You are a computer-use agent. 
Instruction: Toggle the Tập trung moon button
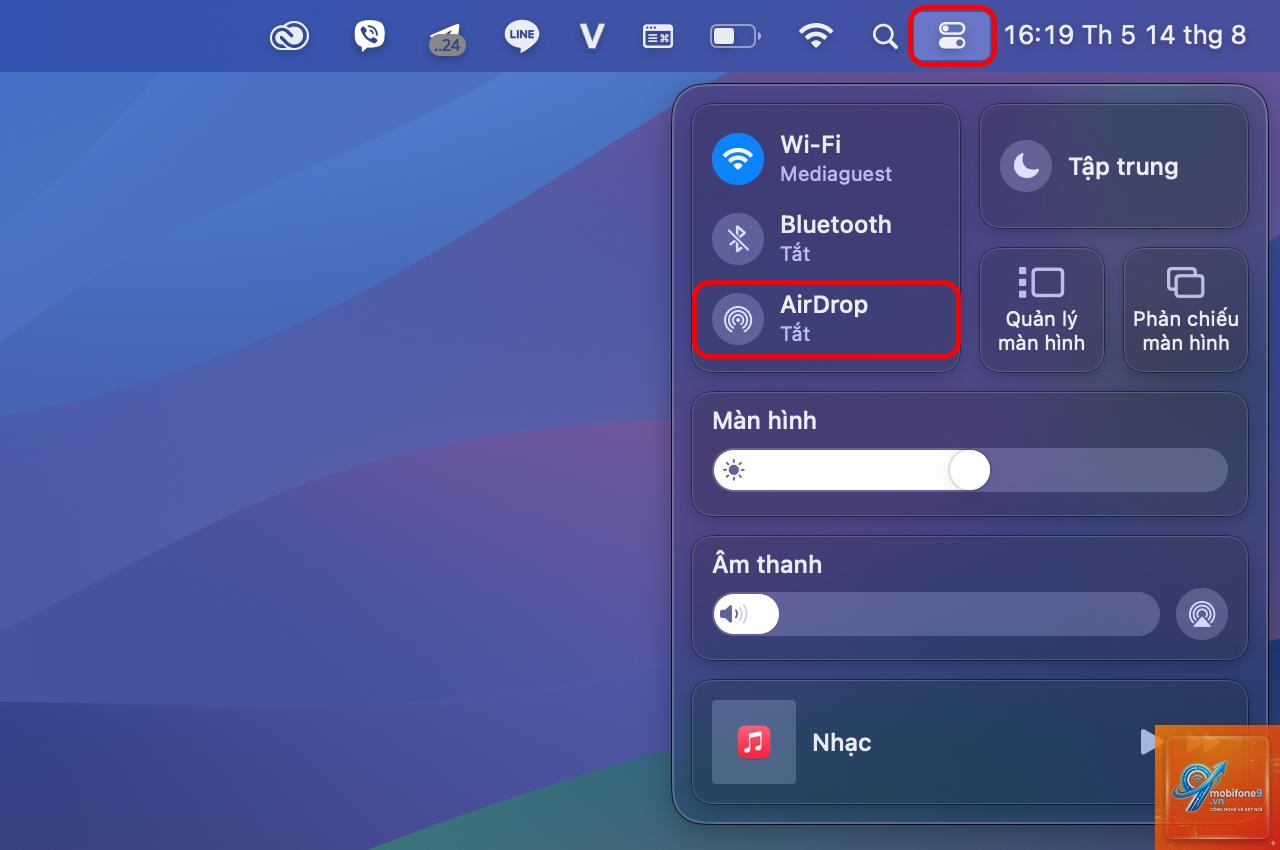[x=1026, y=166]
